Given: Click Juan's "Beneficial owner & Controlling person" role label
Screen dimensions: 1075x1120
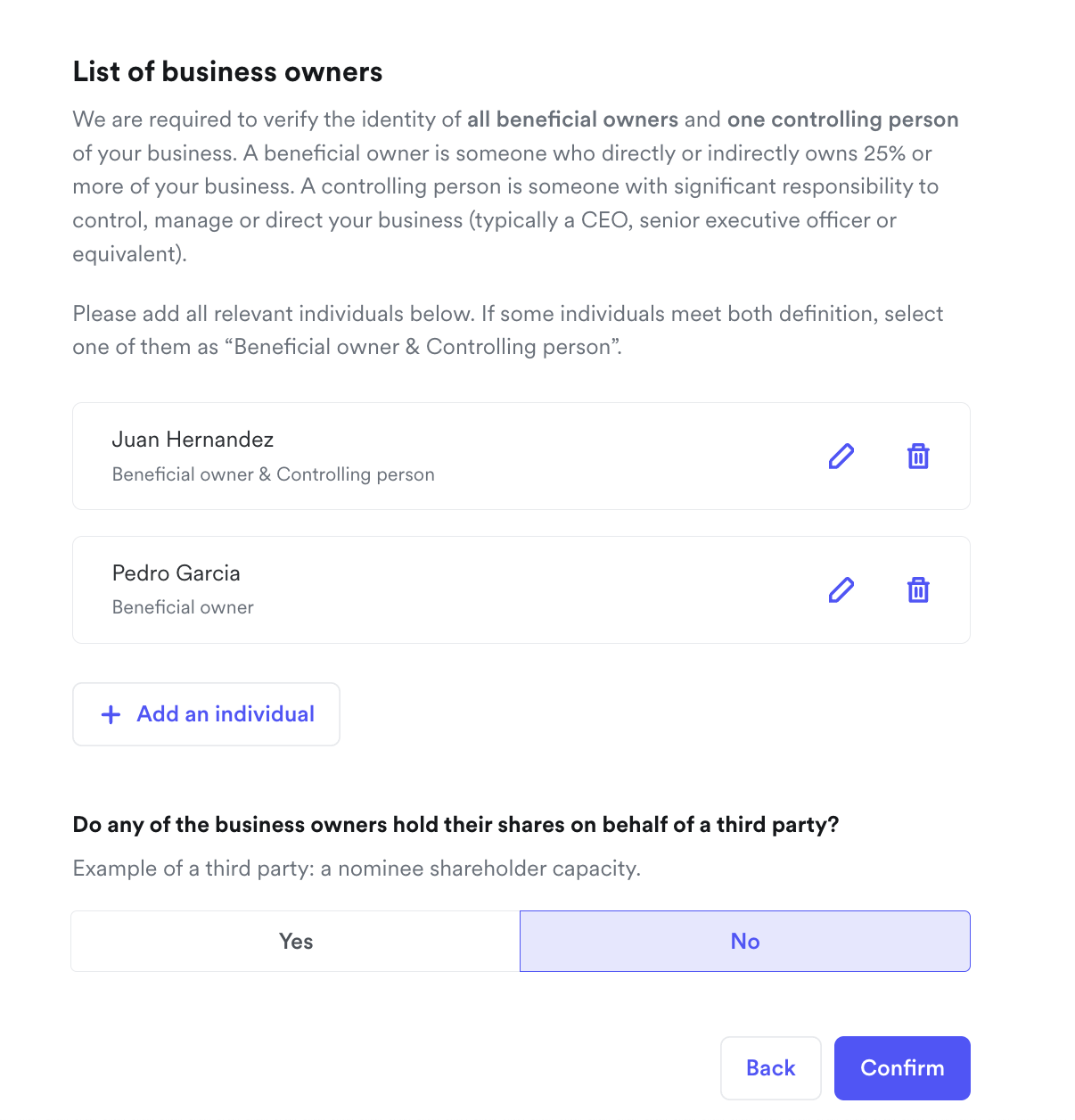Looking at the screenshot, I should click(273, 474).
